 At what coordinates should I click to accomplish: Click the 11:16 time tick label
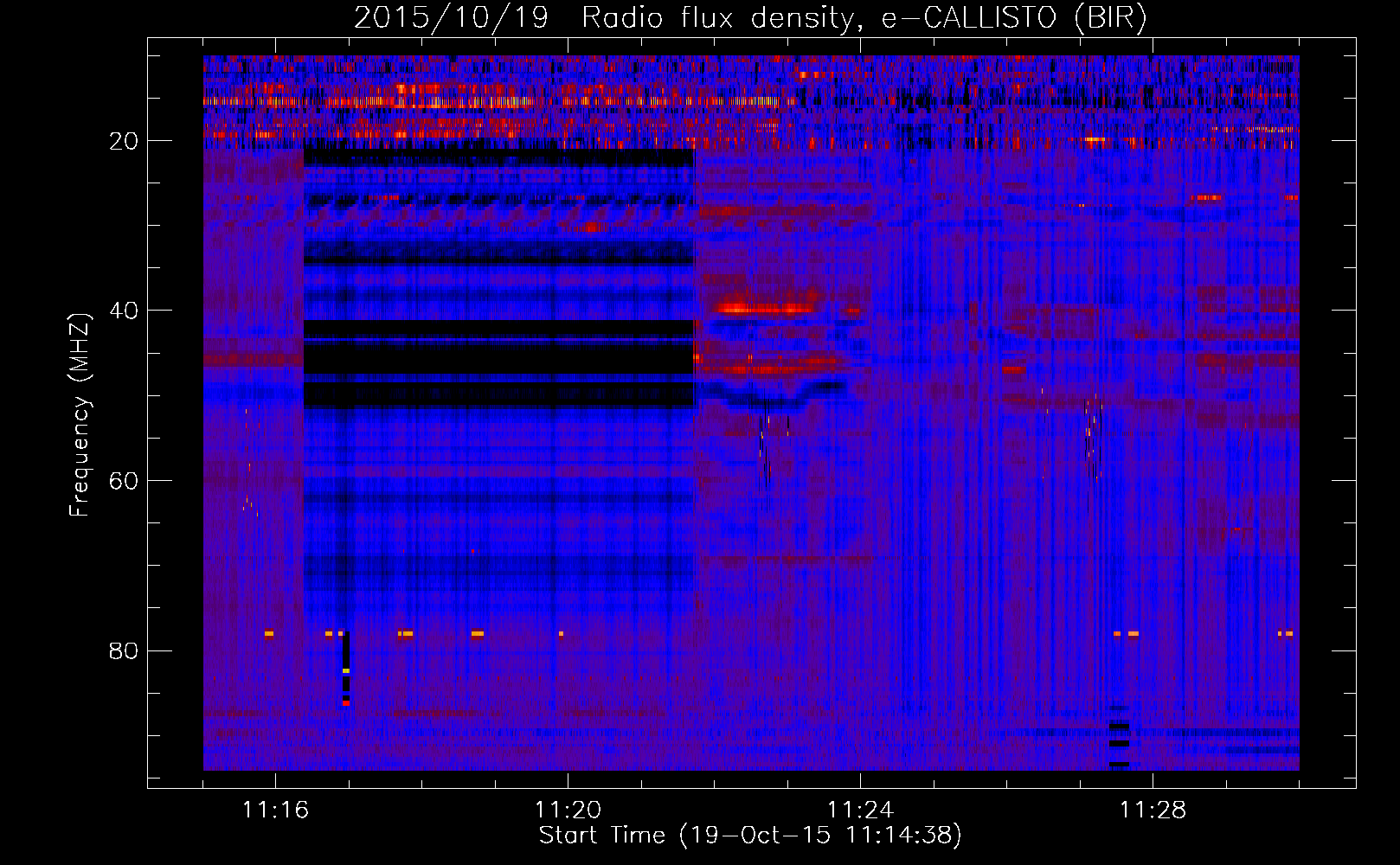coord(275,811)
